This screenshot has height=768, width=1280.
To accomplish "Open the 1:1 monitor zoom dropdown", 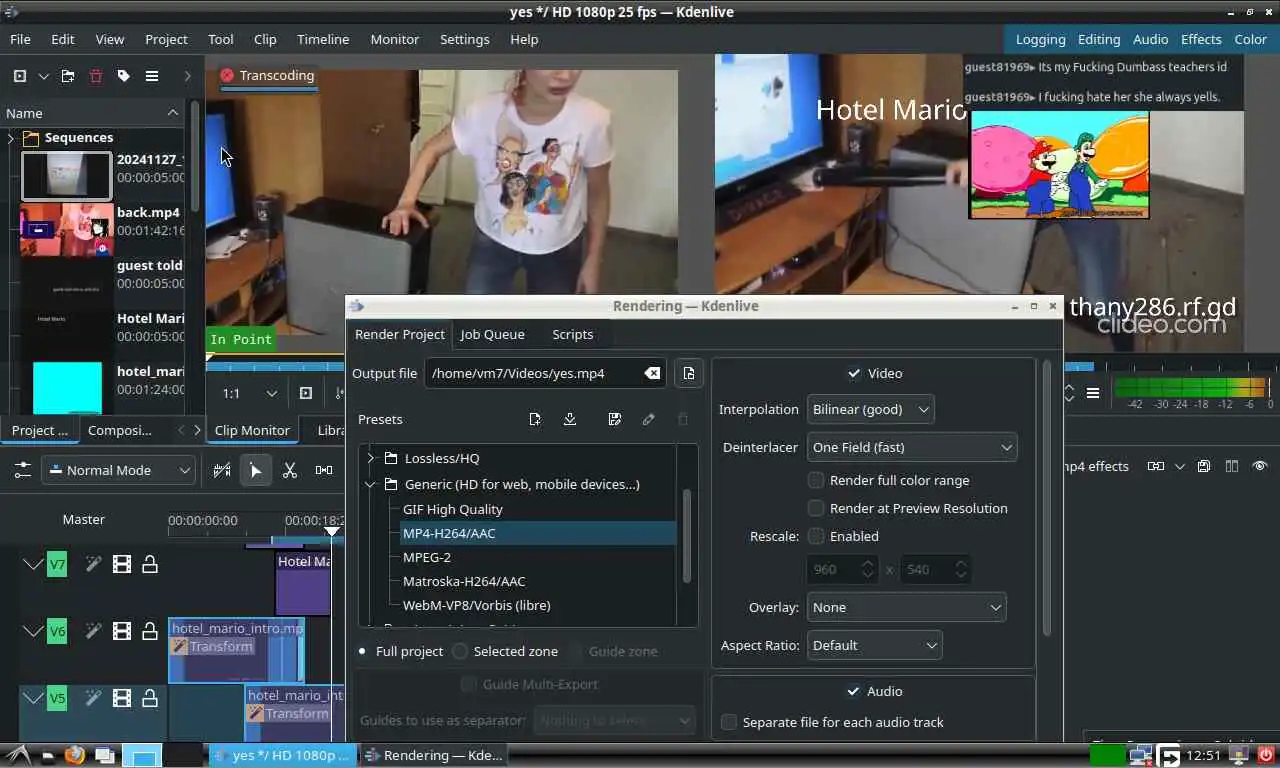I will pyautogui.click(x=250, y=393).
